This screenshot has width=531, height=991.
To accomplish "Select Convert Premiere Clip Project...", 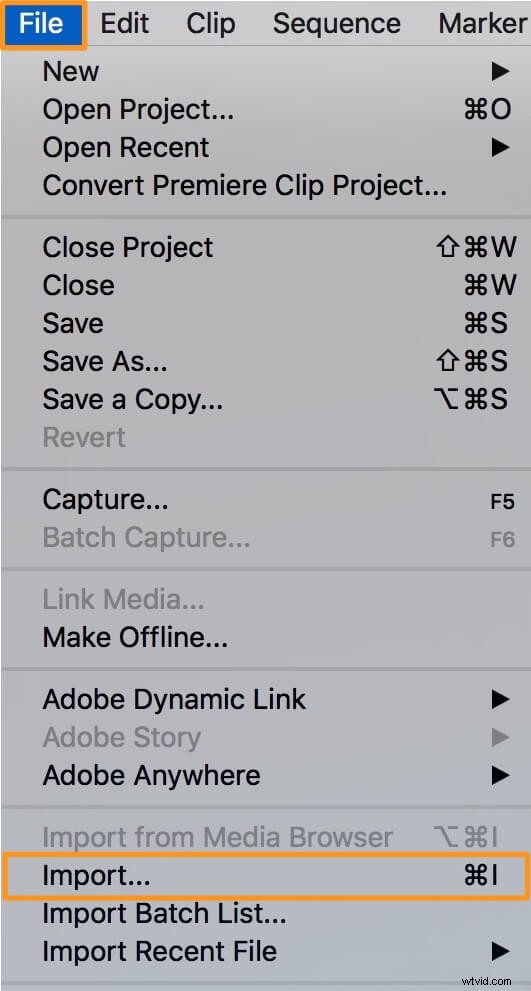I will (266, 185).
